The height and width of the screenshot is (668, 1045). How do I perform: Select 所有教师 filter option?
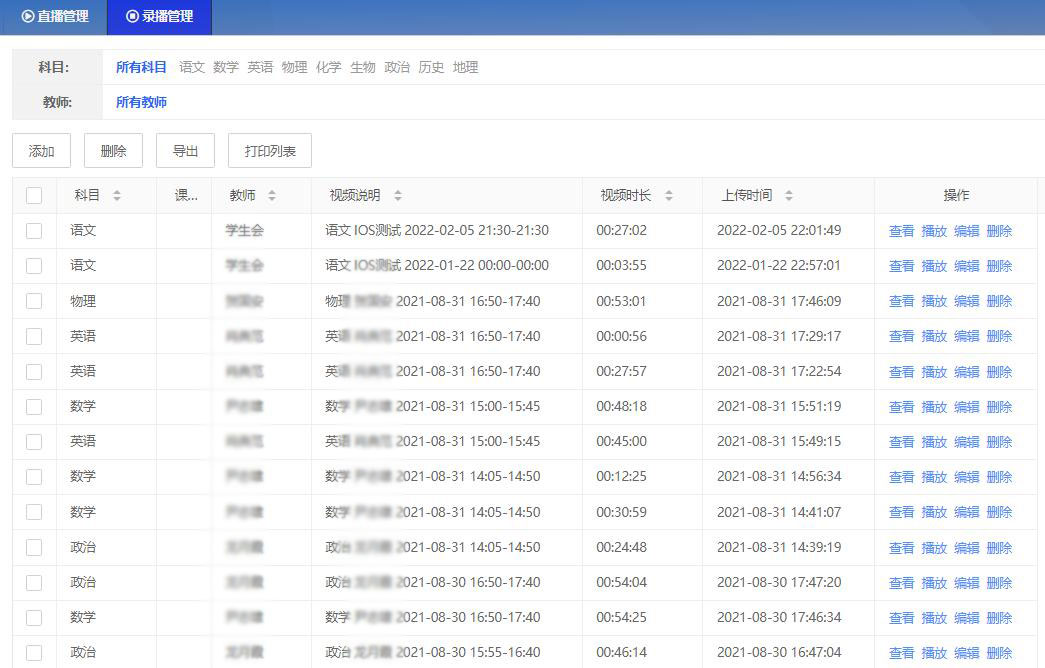(141, 102)
